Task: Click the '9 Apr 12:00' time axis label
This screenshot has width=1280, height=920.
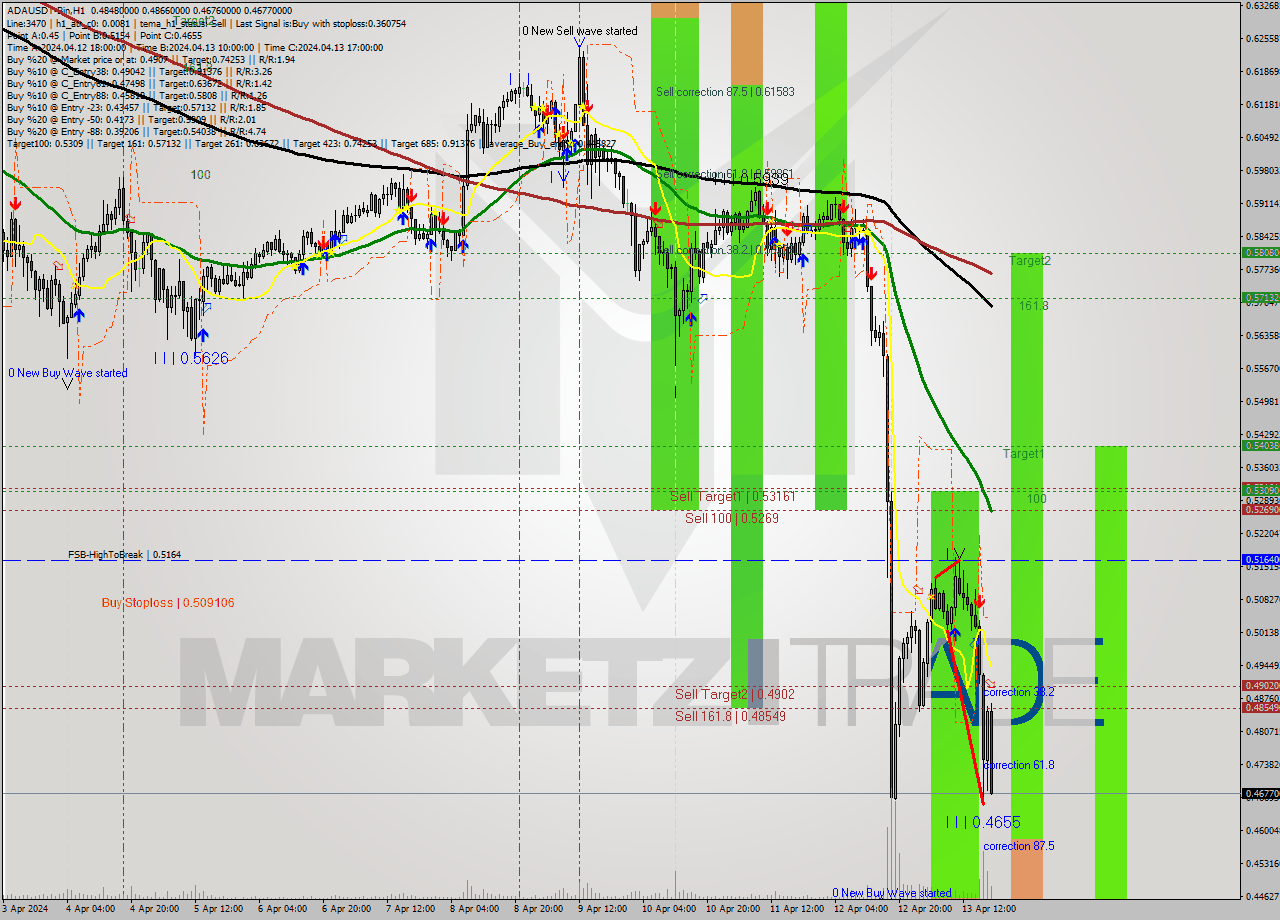Action: pyautogui.click(x=603, y=909)
